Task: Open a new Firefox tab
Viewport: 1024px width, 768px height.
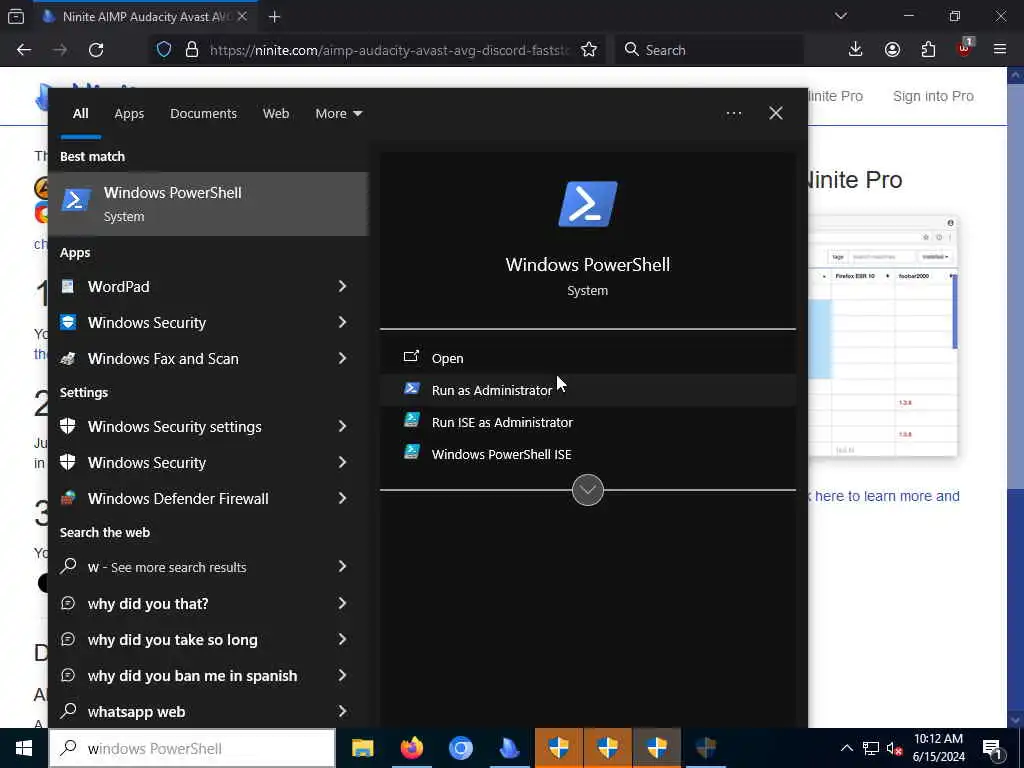Action: point(274,17)
